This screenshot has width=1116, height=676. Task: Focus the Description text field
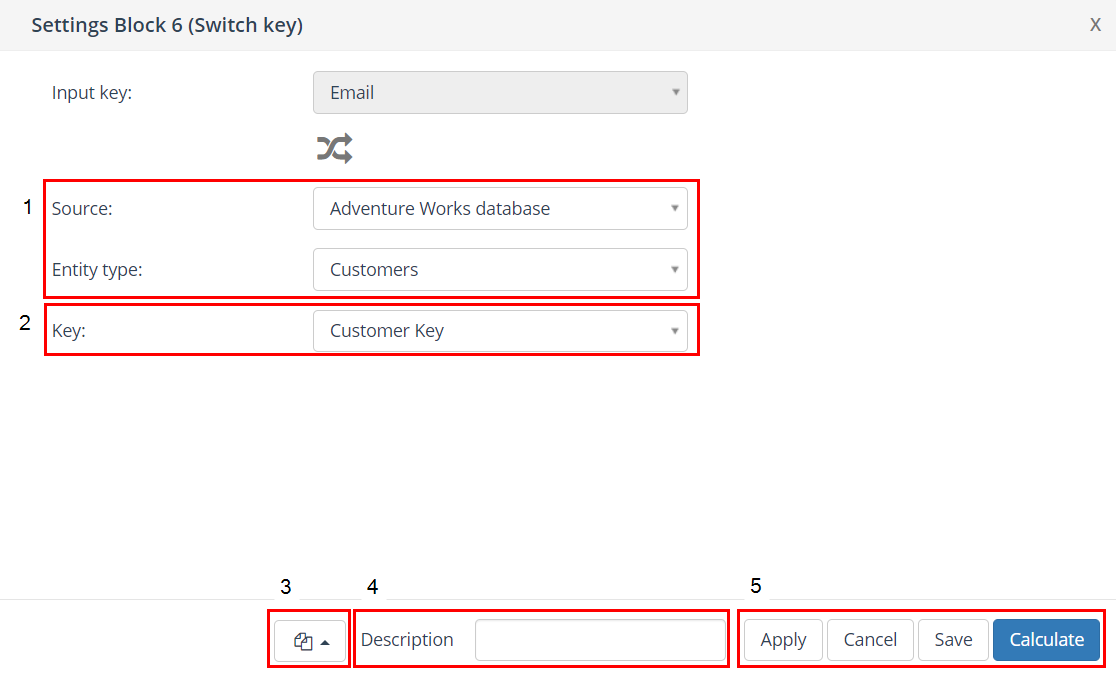[x=600, y=640]
